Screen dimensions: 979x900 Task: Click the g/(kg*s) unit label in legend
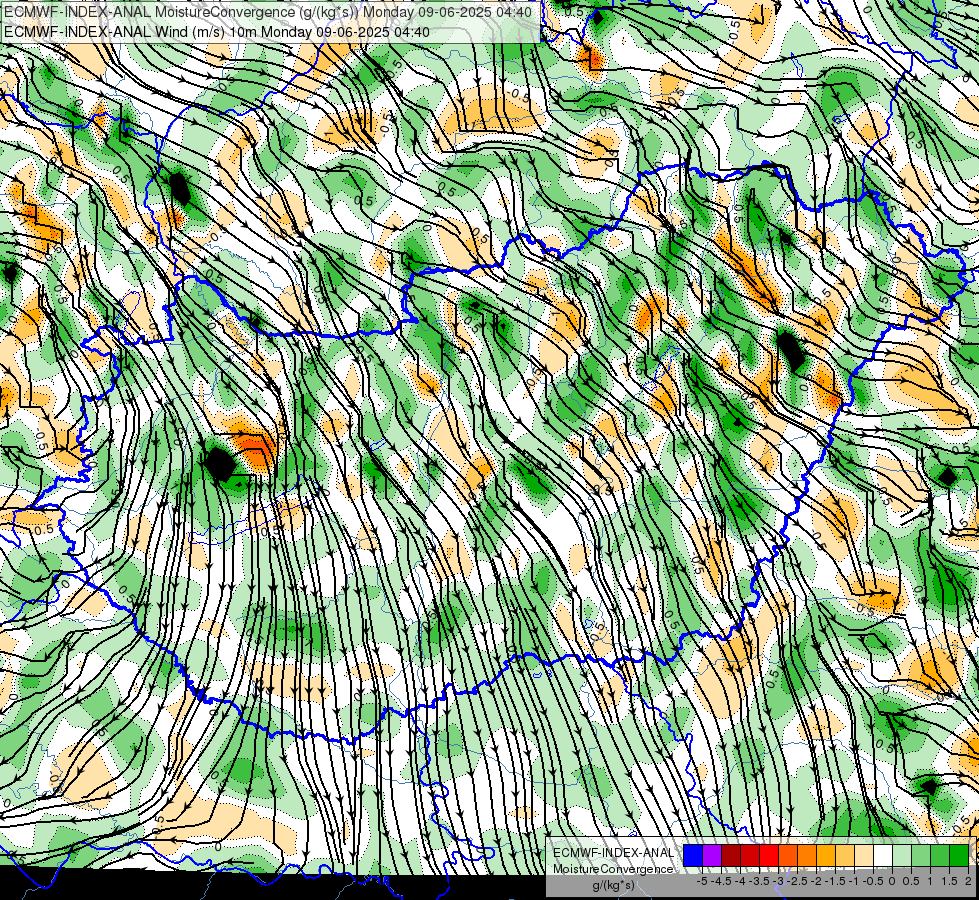[614, 885]
